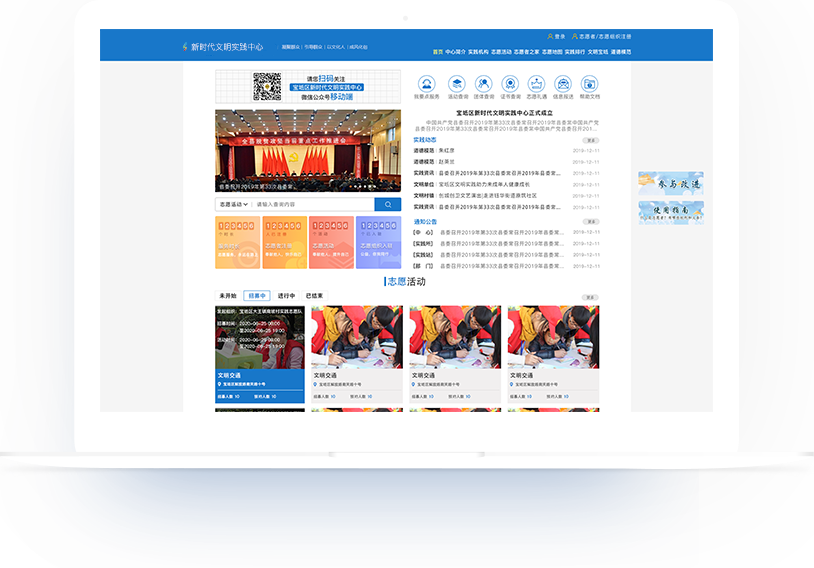Open the 实践排行 nav item
This screenshot has width=814, height=568.
575,52
